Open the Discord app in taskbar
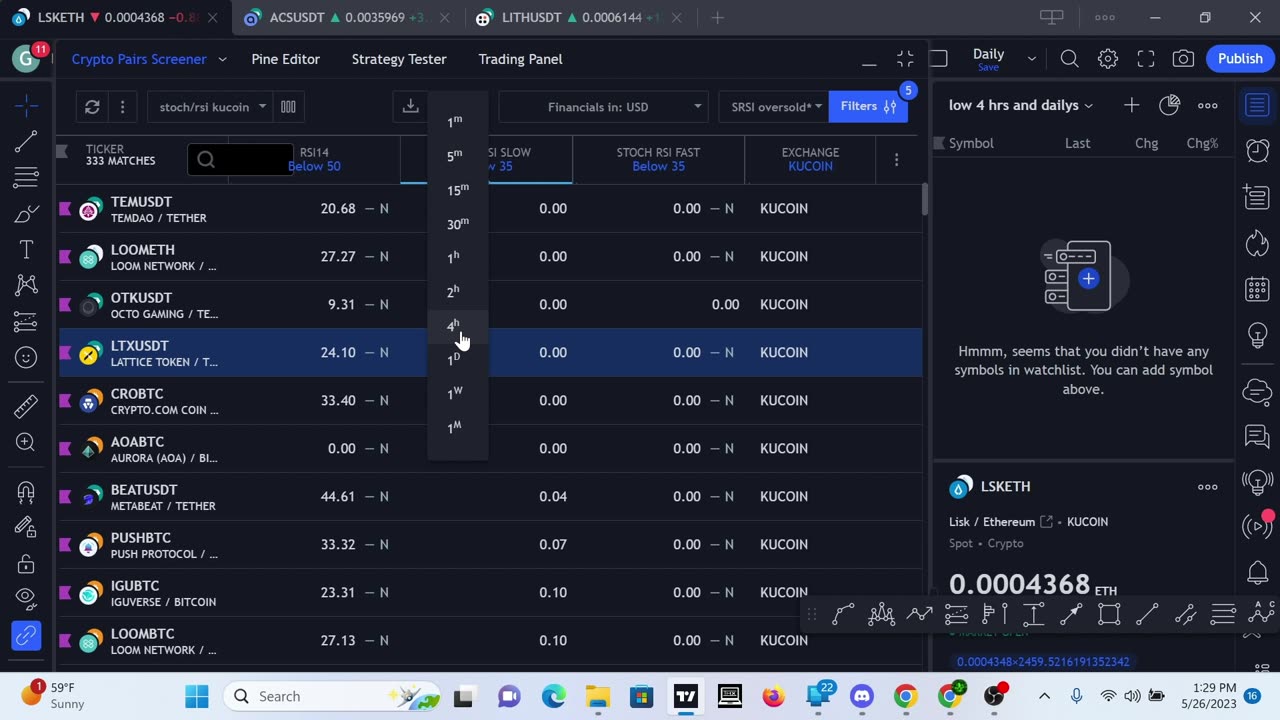The image size is (1280, 720). (861, 696)
